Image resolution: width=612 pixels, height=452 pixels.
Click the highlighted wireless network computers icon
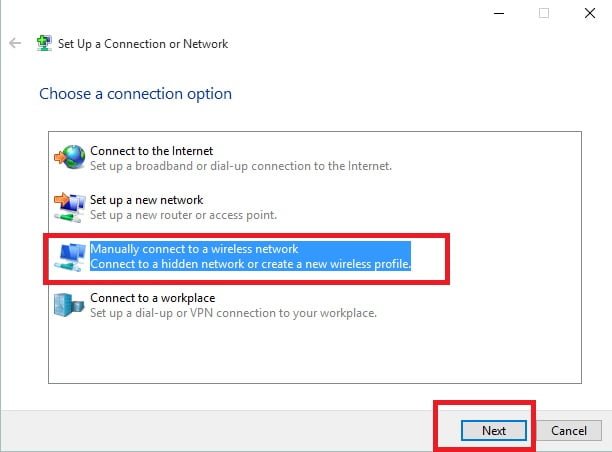(x=70, y=257)
